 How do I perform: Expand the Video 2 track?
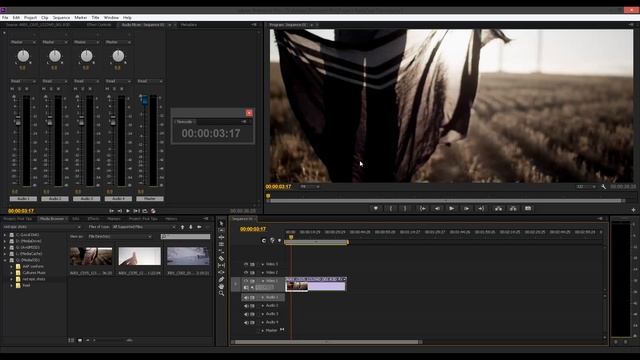(x=262, y=272)
